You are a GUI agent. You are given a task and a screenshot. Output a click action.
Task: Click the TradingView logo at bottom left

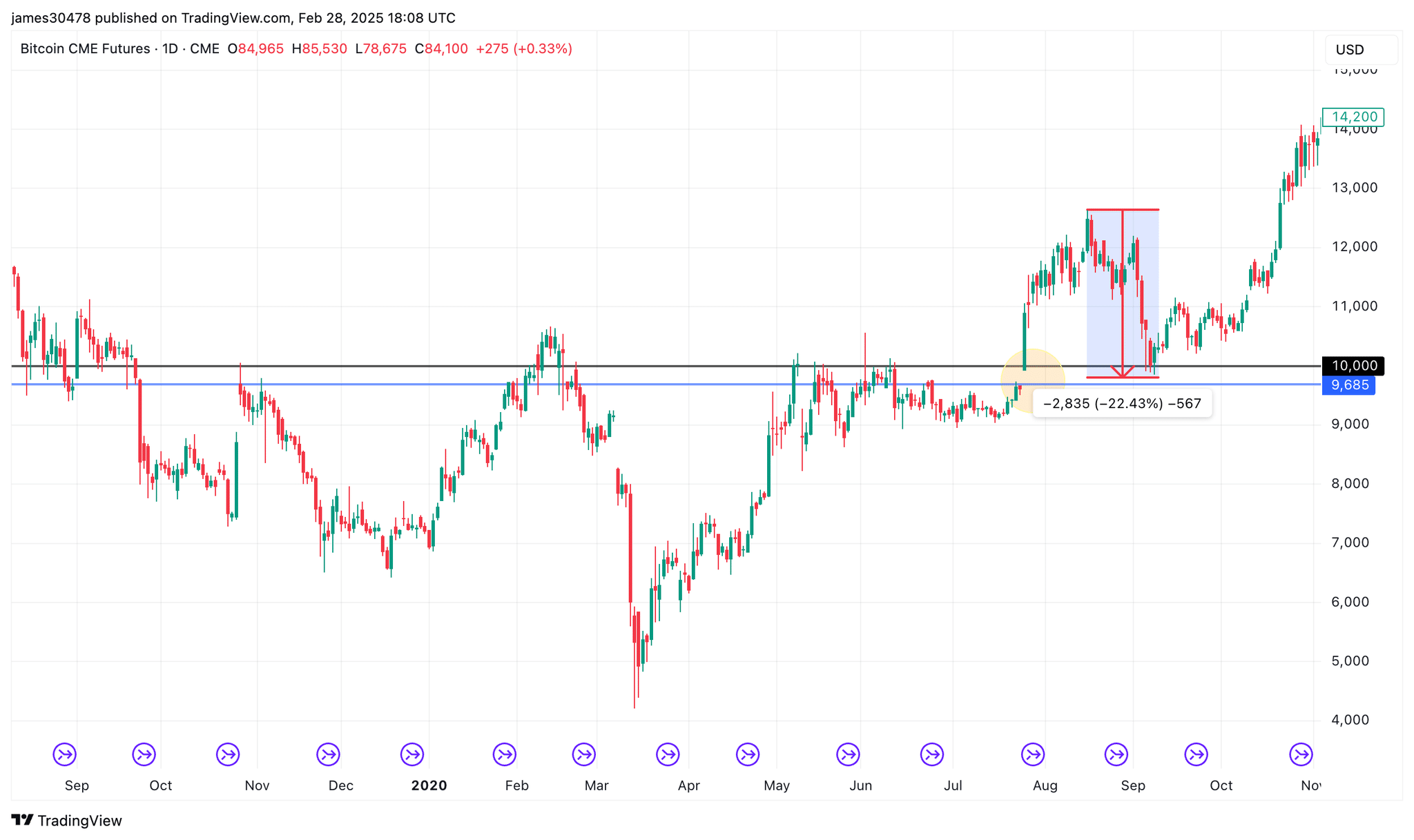click(x=66, y=821)
